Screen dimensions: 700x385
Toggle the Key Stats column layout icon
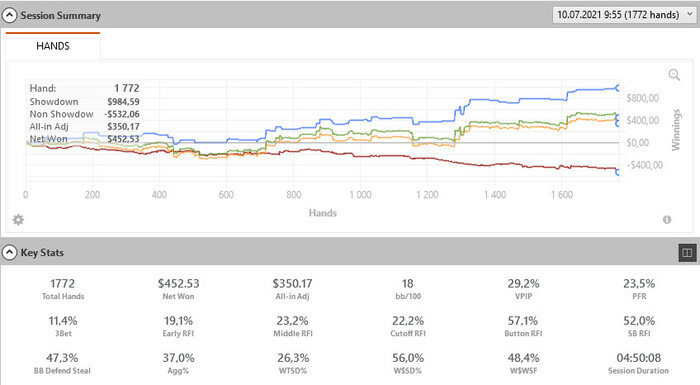click(x=687, y=253)
